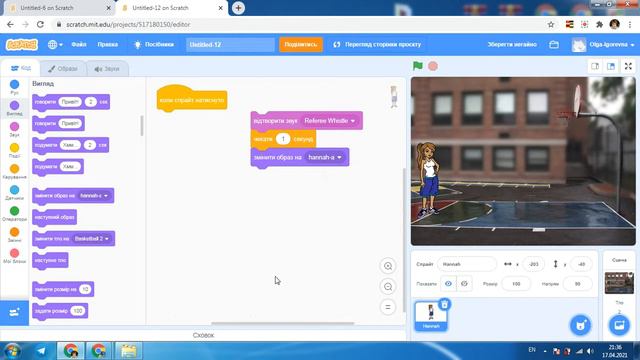Viewport: 640px width, 360px height.
Task: Open My Stuff folder icon
Action: coord(554,44)
